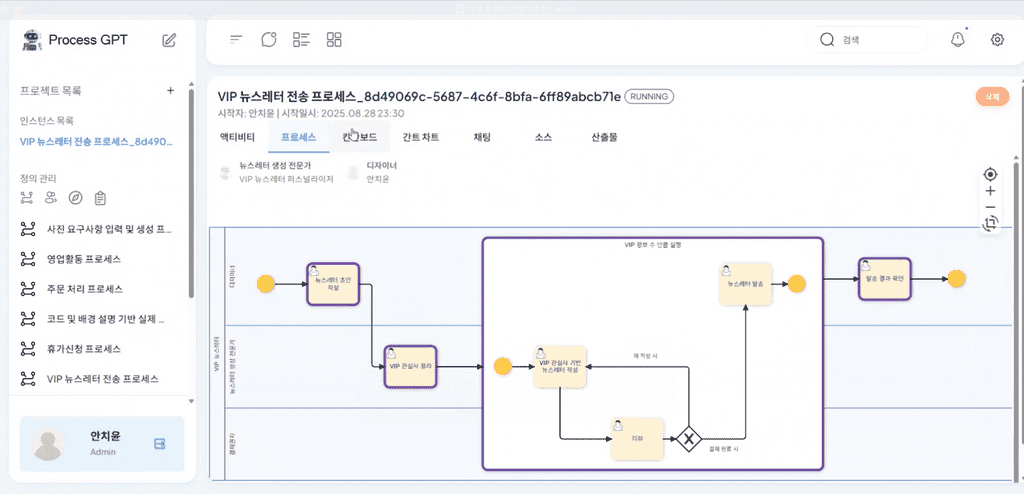The height and width of the screenshot is (494, 1024).
Task: Click into the 검색 search field
Action: coord(867,40)
